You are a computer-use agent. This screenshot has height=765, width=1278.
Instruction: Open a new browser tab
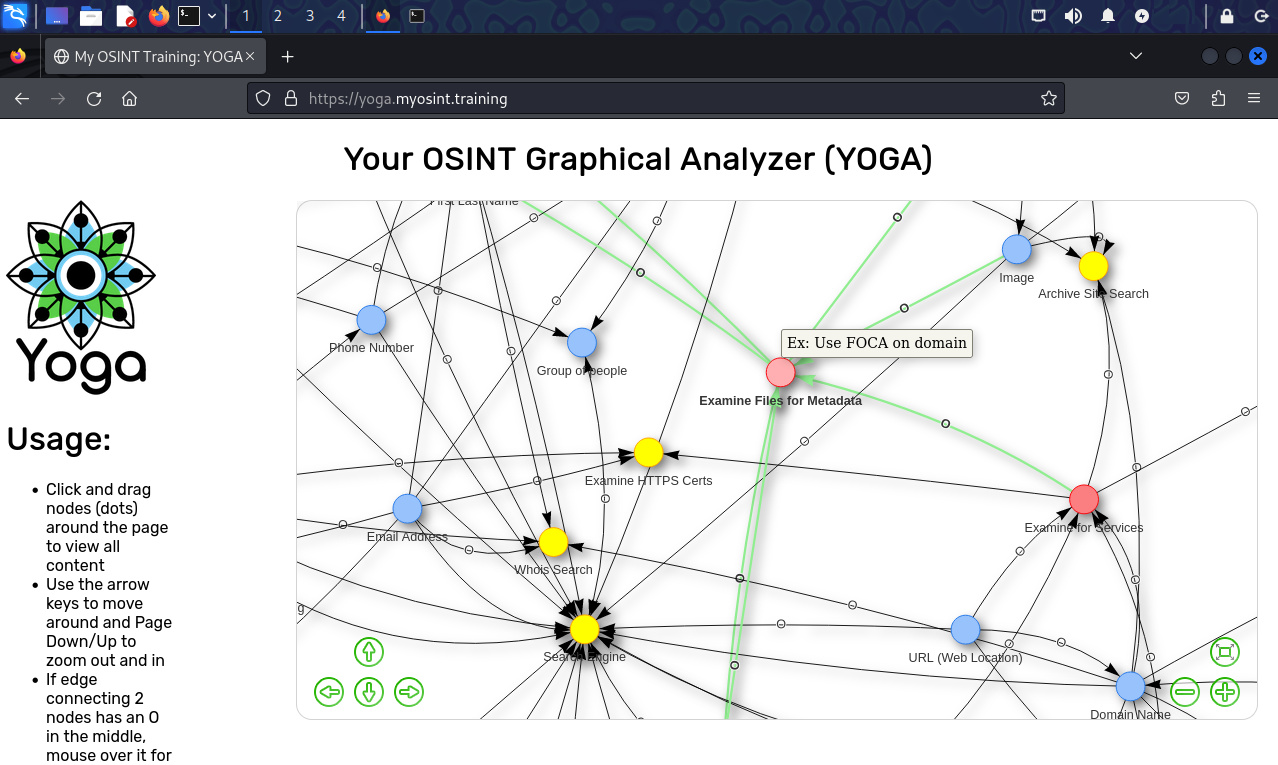pyautogui.click(x=288, y=57)
